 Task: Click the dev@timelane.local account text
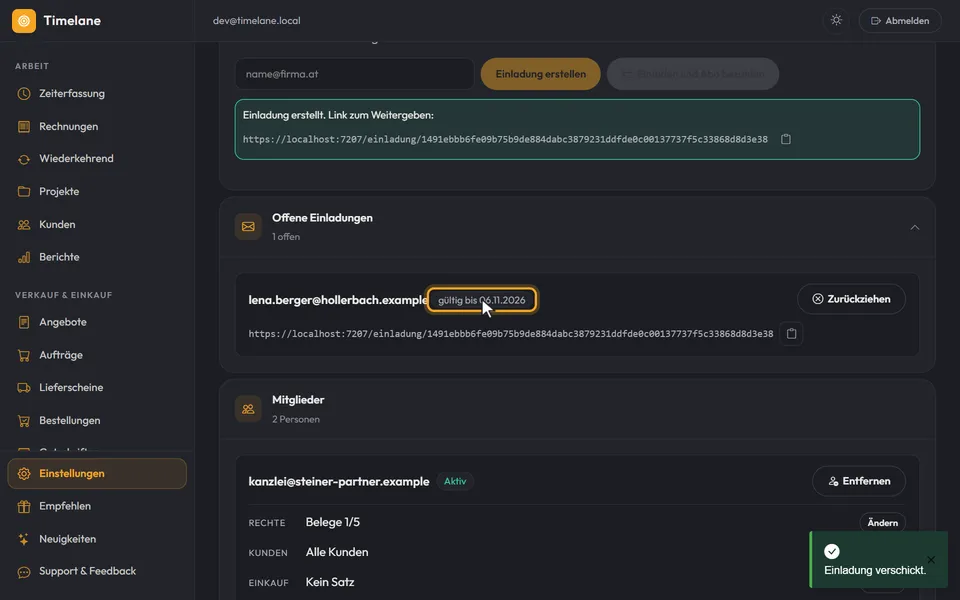point(257,21)
